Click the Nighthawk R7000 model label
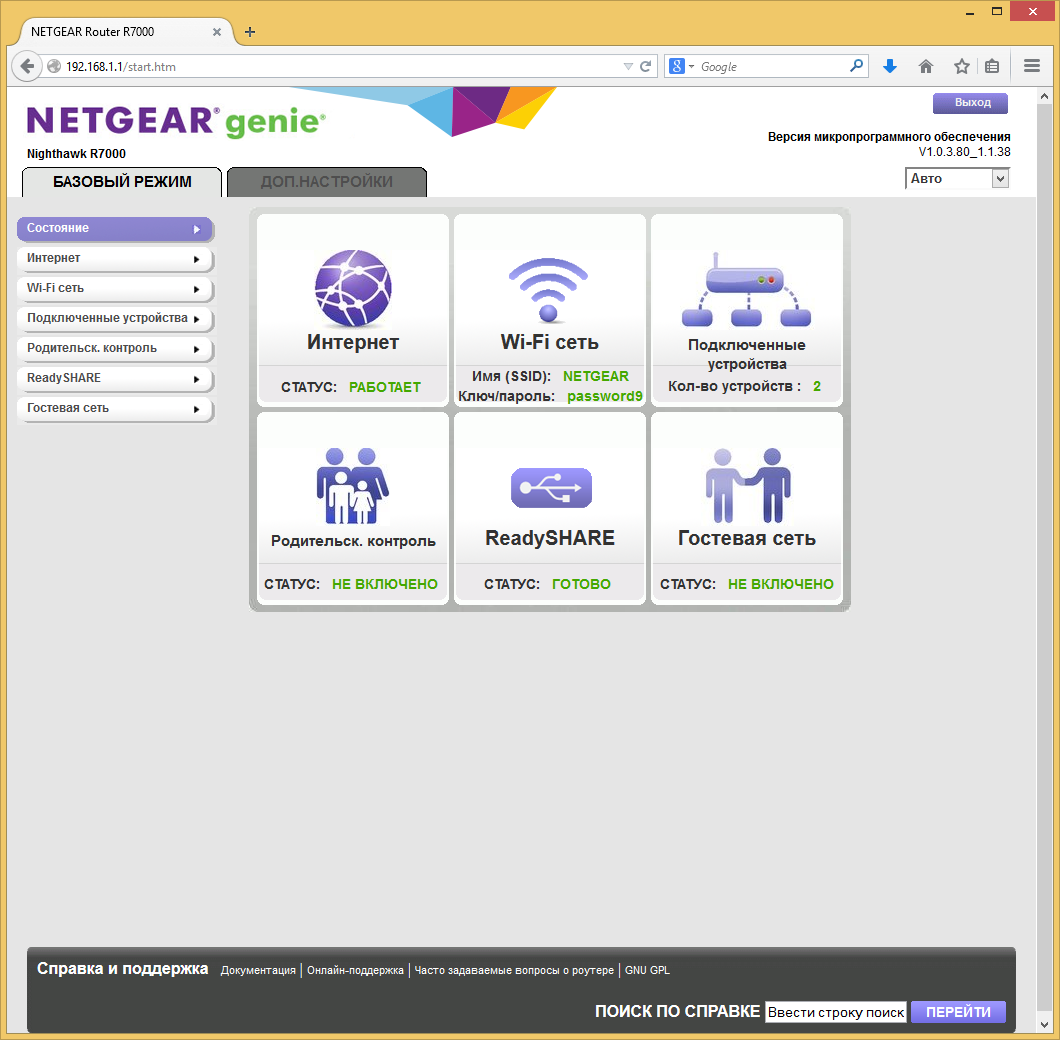 [76, 153]
